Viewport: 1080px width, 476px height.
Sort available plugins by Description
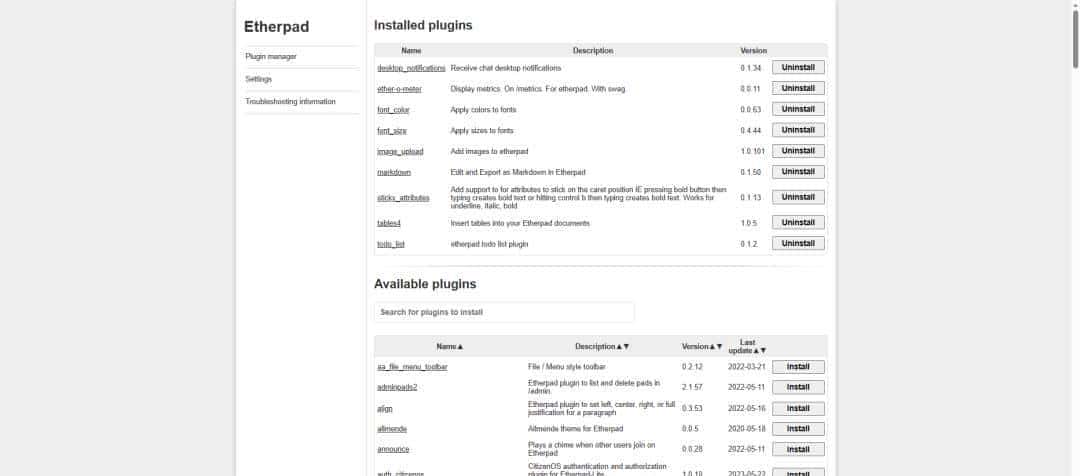602,347
